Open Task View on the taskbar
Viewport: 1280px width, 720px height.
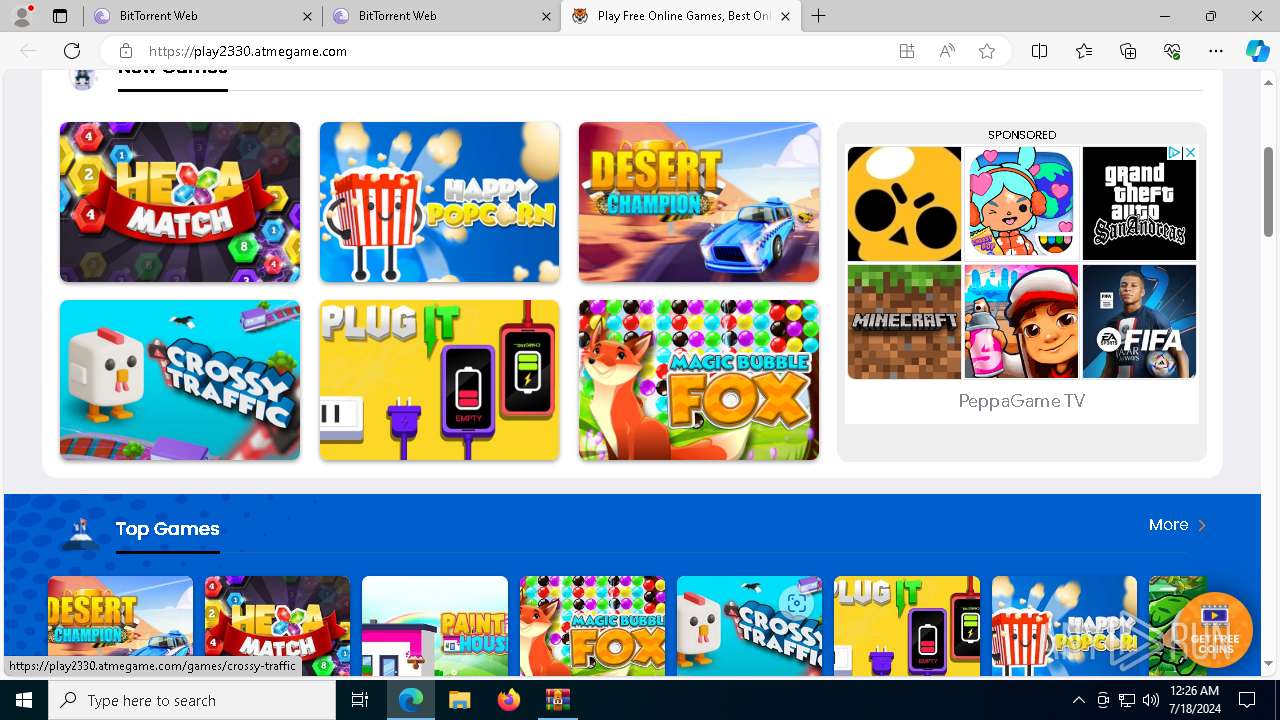pos(360,700)
